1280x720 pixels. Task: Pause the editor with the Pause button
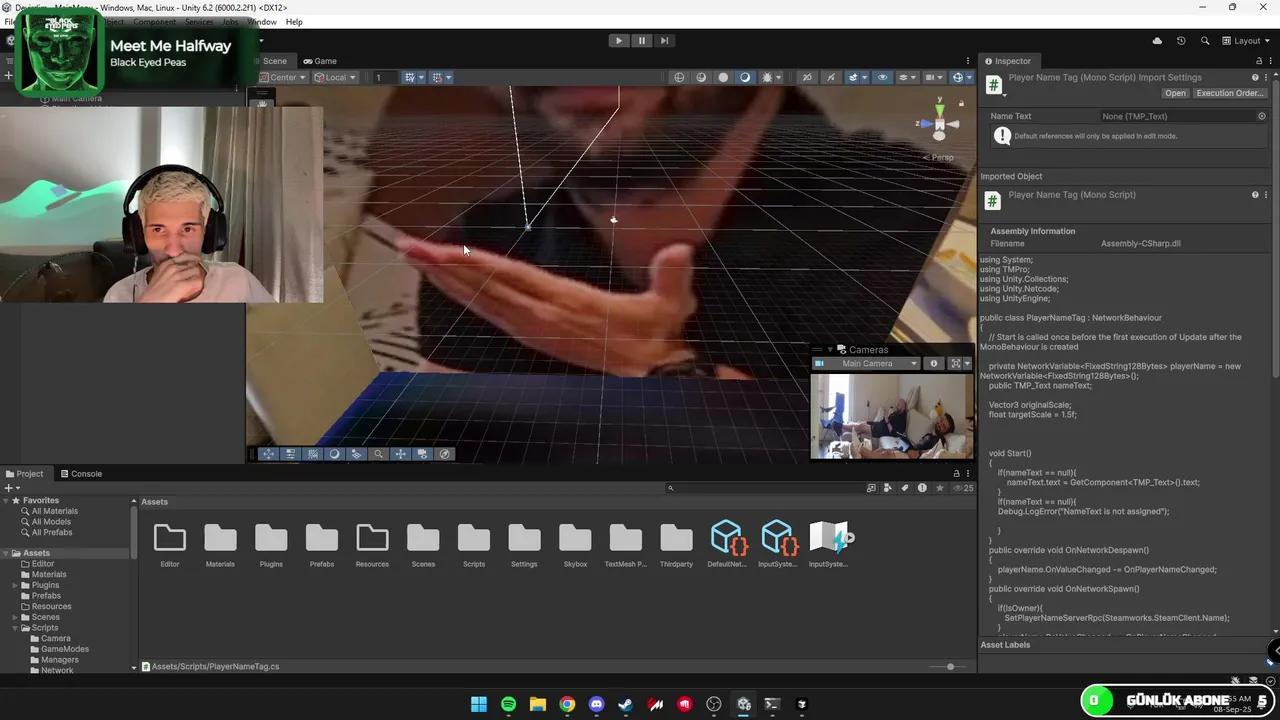tap(642, 41)
